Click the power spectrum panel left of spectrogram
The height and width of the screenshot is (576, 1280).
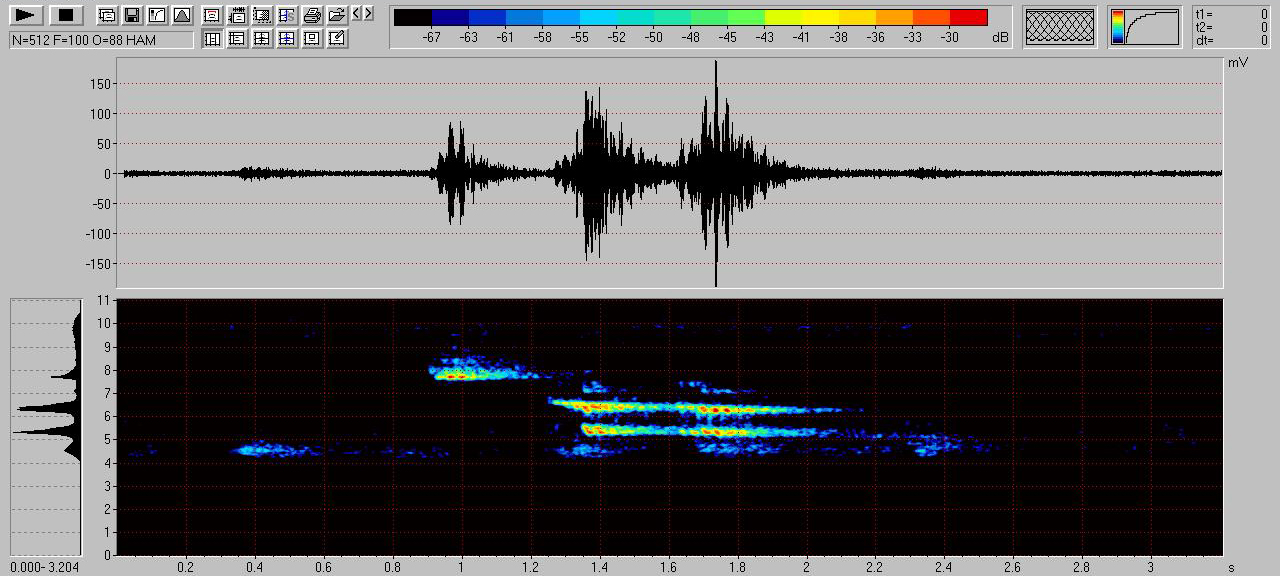click(46, 427)
